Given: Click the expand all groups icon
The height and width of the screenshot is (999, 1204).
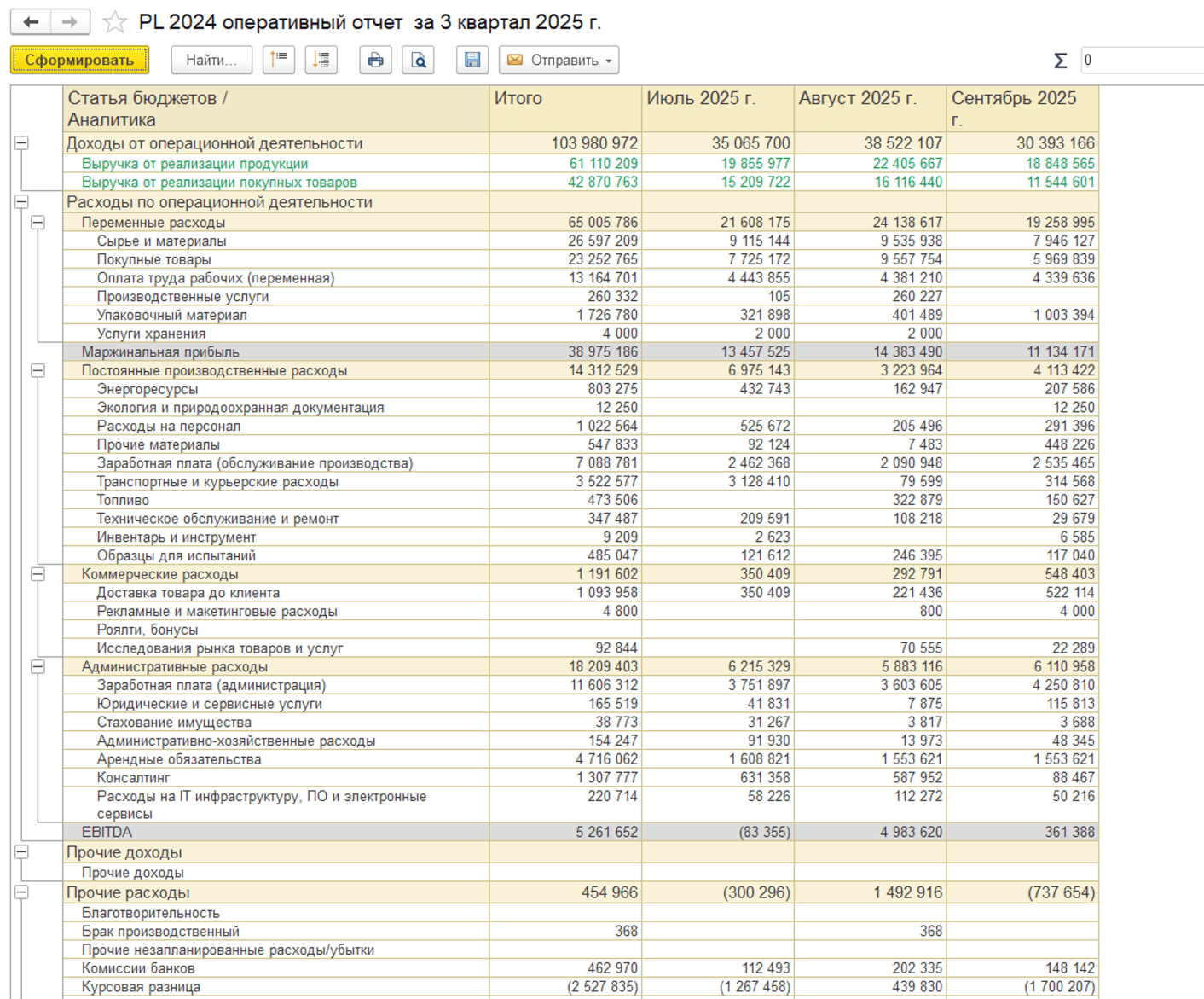Looking at the screenshot, I should 321,60.
